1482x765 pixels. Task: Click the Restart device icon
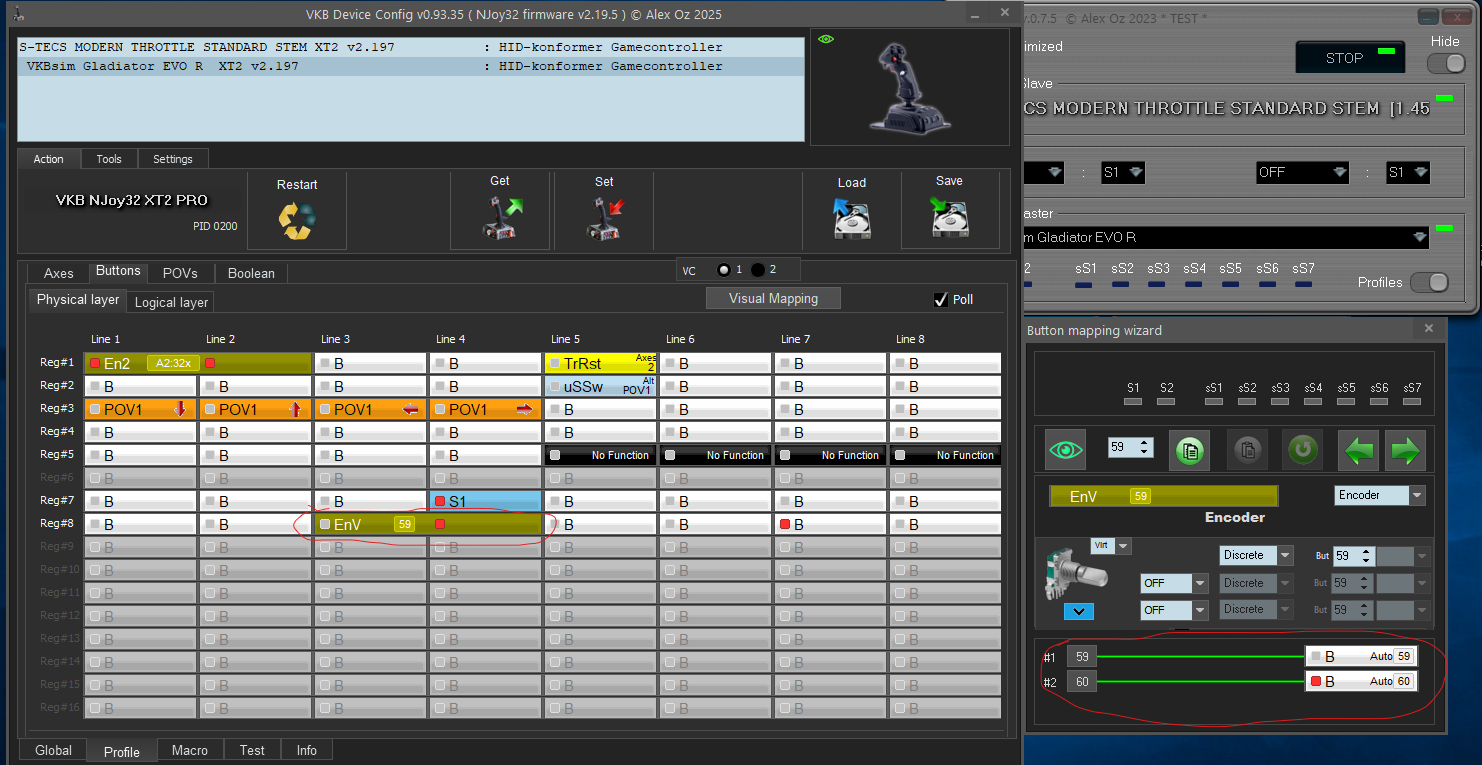296,220
